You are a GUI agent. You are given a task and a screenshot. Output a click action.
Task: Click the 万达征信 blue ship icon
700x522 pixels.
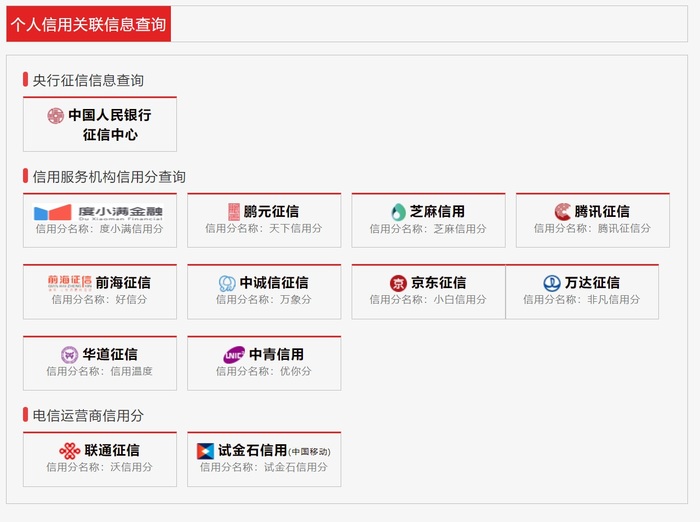[x=552, y=283]
